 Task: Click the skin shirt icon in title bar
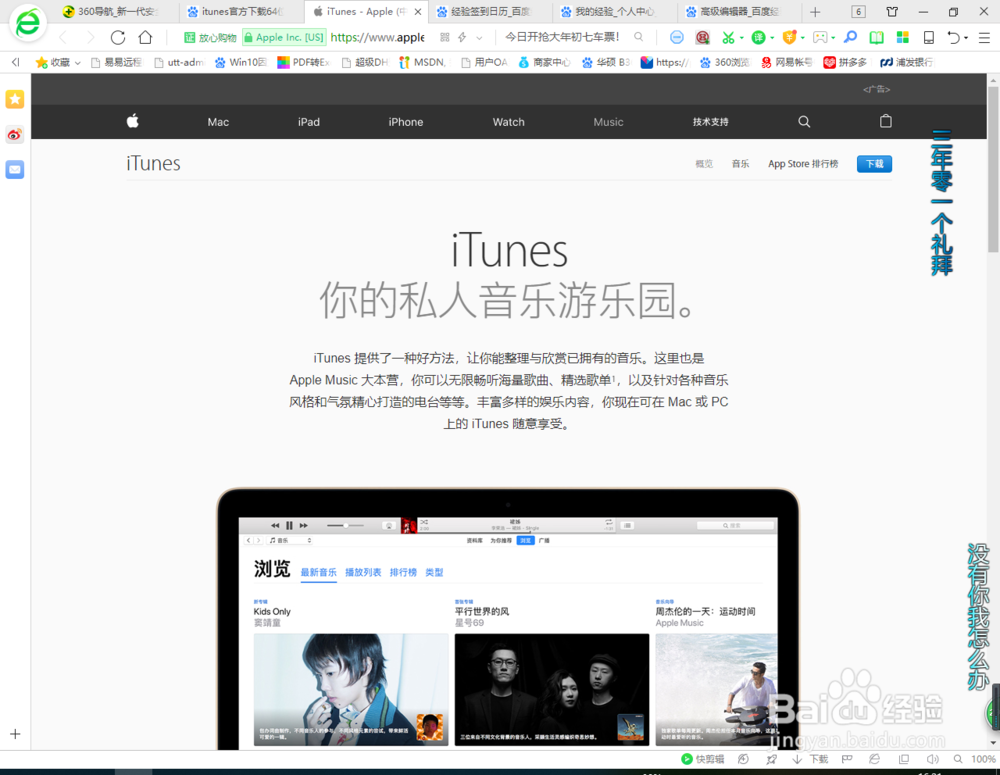892,11
